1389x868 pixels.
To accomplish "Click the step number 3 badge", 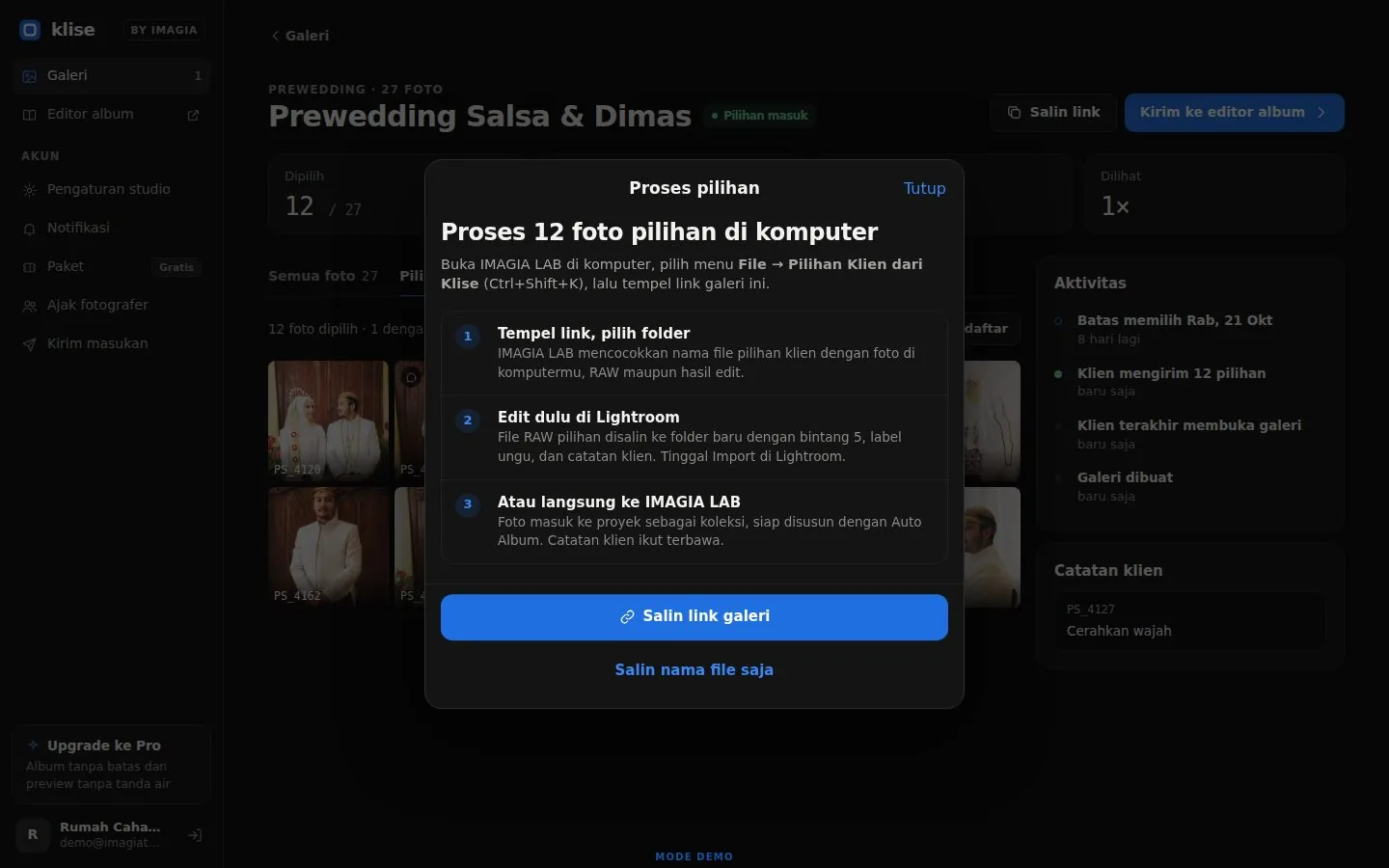I will [x=468, y=504].
